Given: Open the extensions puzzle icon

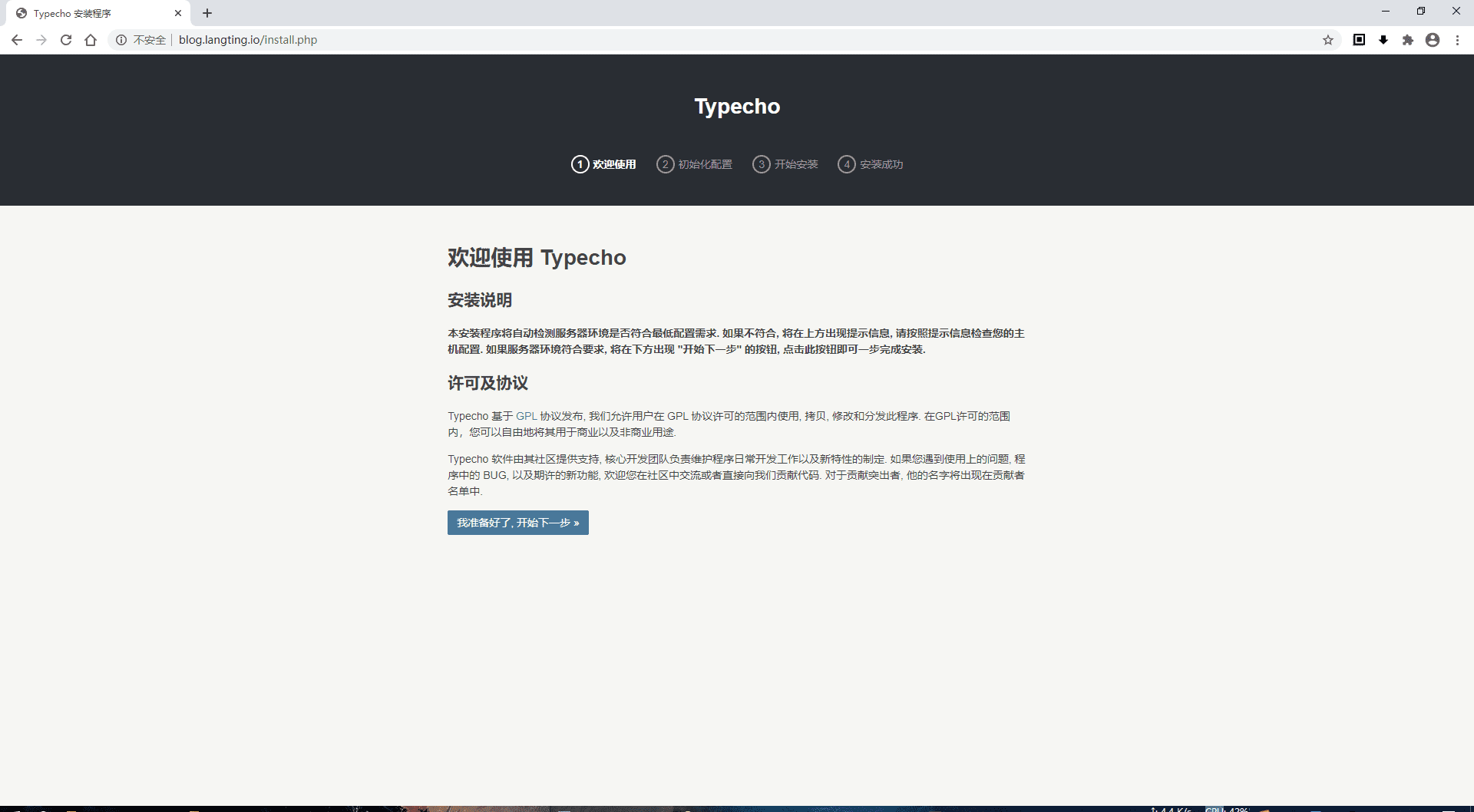Looking at the screenshot, I should (1408, 40).
